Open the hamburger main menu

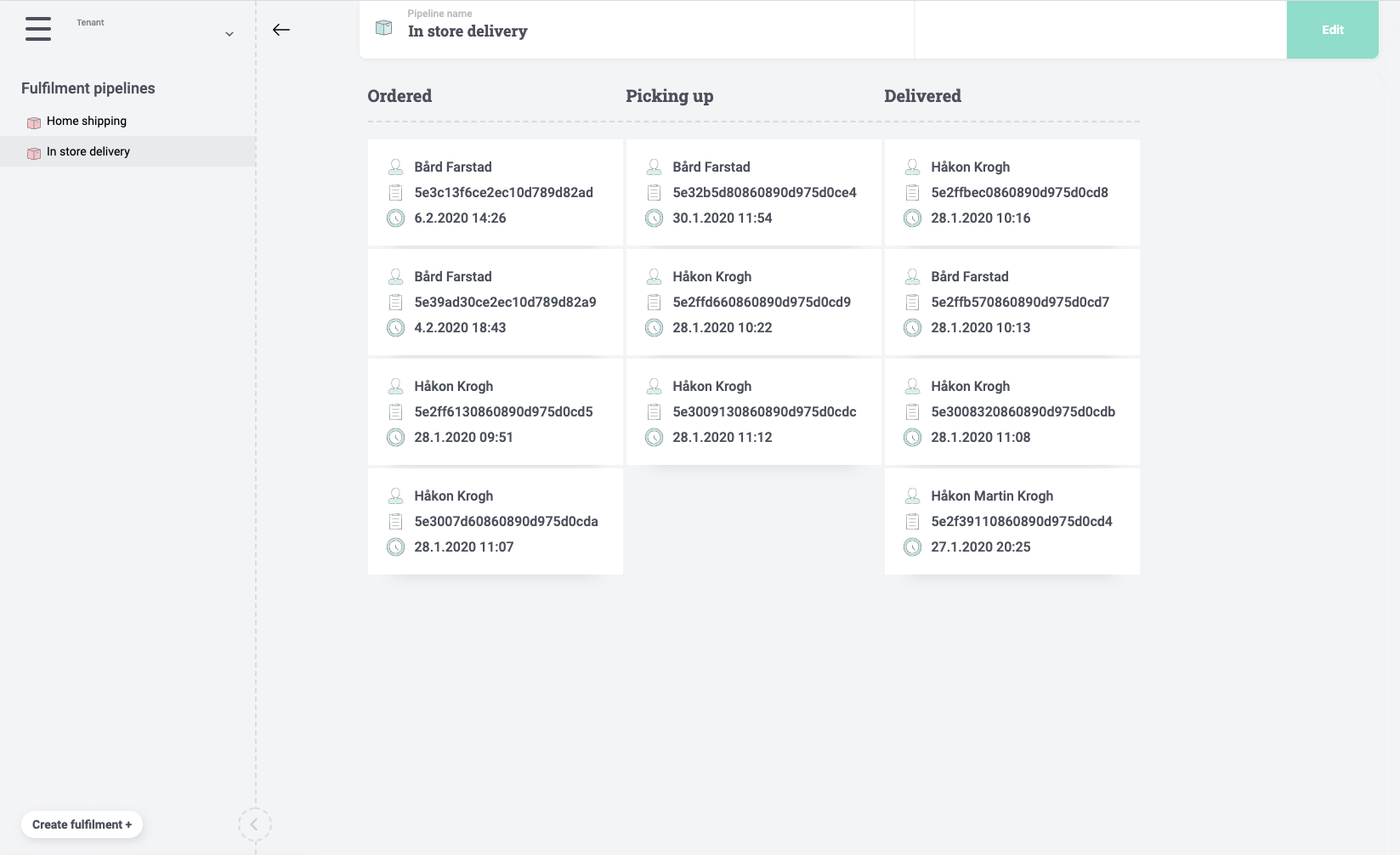[38, 29]
